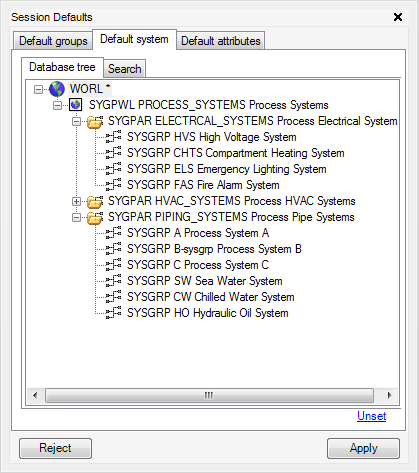
Task: Collapse the WORL root node
Action: click(x=38, y=89)
